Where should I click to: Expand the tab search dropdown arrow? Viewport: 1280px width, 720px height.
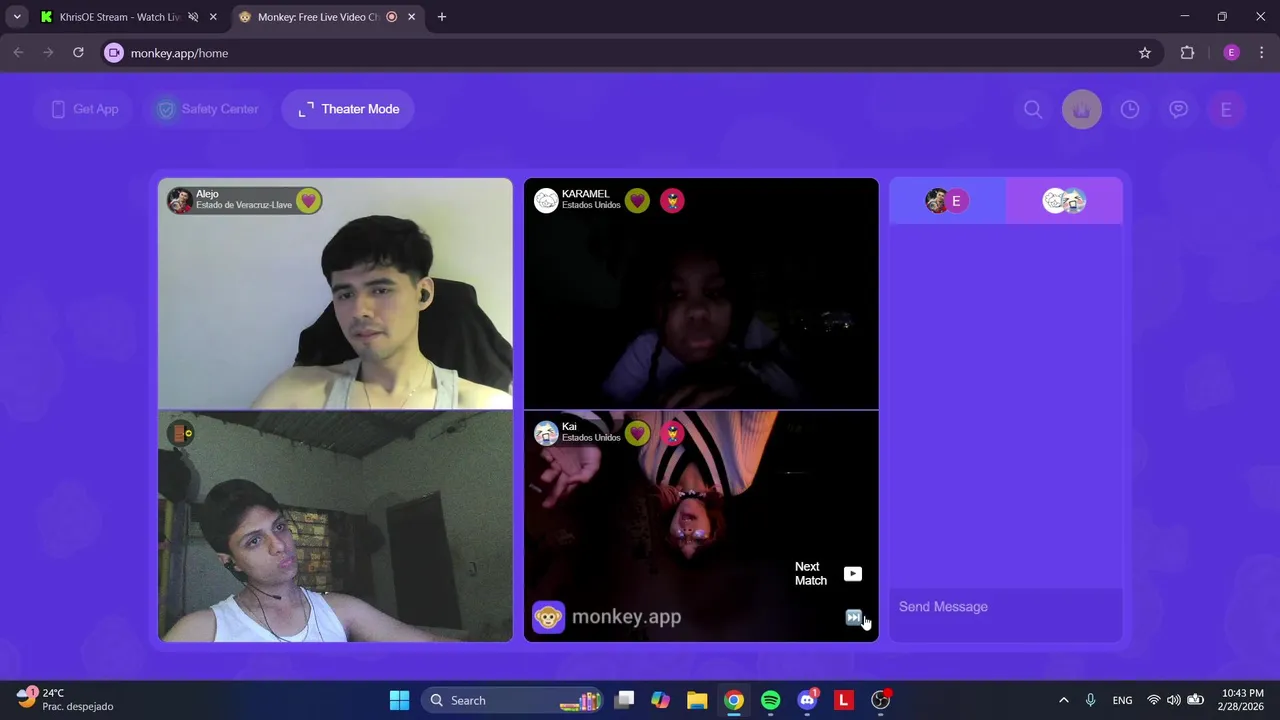pyautogui.click(x=17, y=17)
